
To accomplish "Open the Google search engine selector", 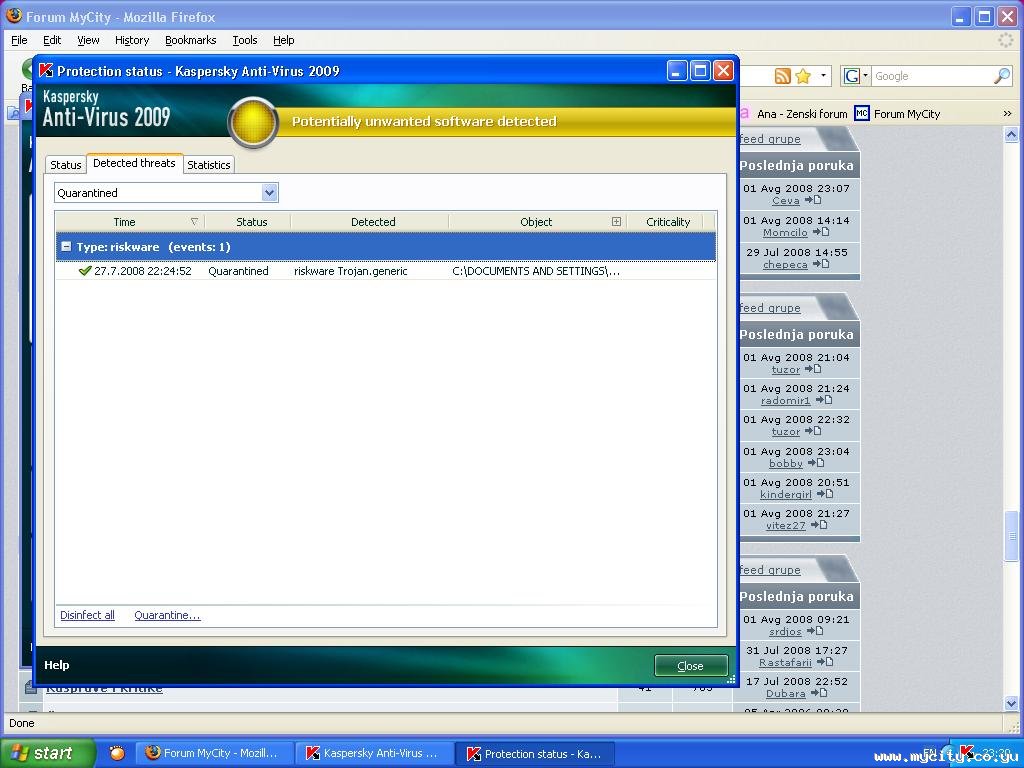I will (856, 76).
